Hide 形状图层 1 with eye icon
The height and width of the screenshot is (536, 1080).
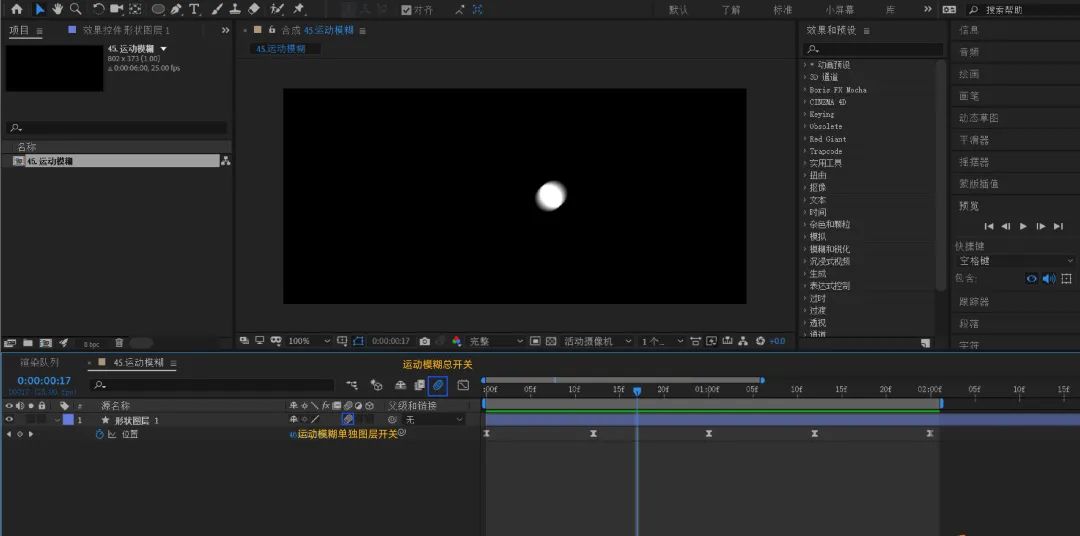click(x=9, y=420)
